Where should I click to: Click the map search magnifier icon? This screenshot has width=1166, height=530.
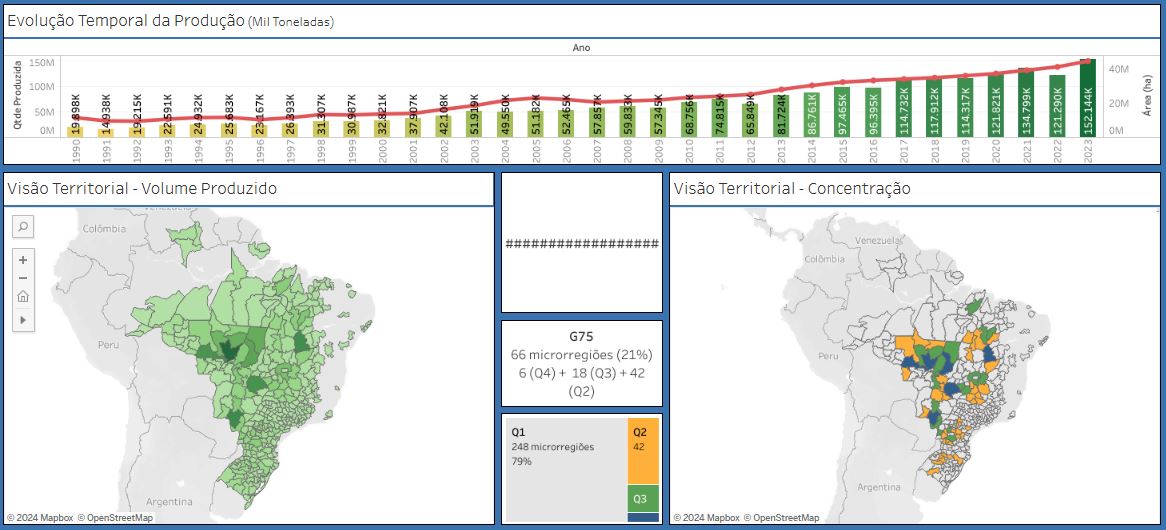(x=23, y=227)
